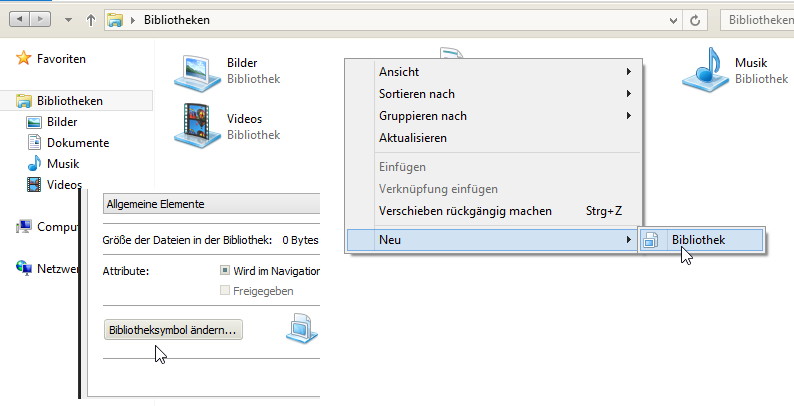Click the Forward navigation arrow
This screenshot has height=406, width=794.
(x=40, y=20)
